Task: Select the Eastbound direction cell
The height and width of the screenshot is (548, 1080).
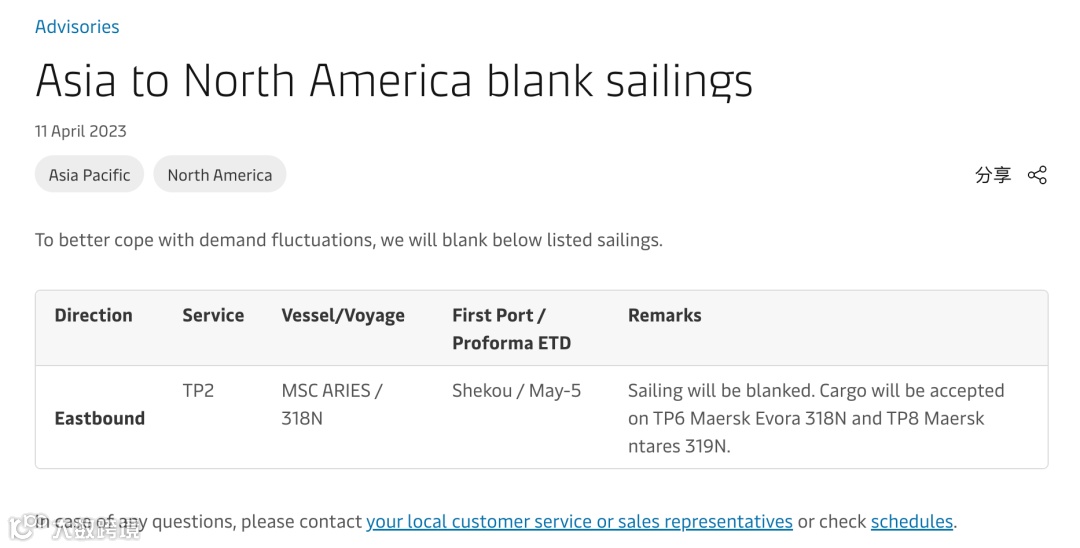Action: click(x=99, y=418)
